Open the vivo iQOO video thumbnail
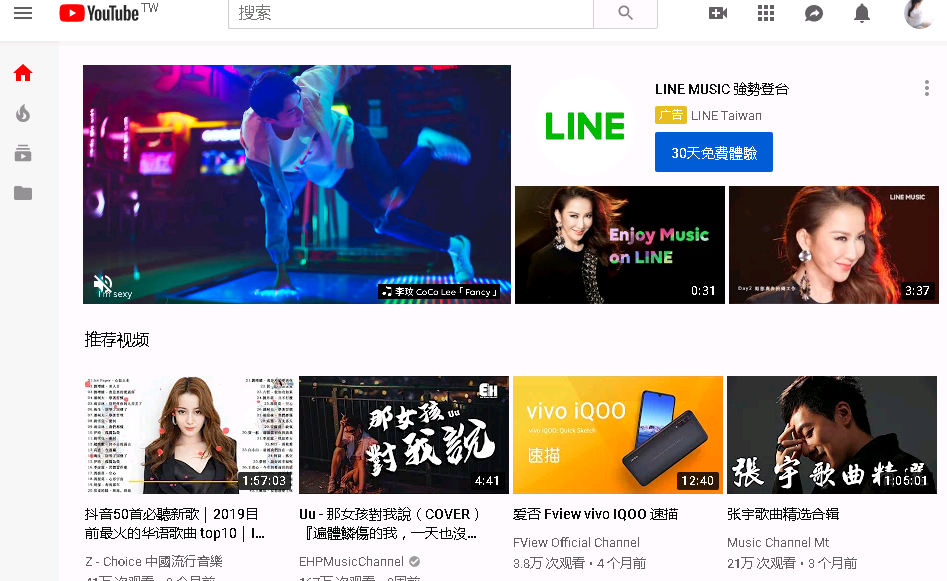This screenshot has height=581, width=947. [x=617, y=435]
